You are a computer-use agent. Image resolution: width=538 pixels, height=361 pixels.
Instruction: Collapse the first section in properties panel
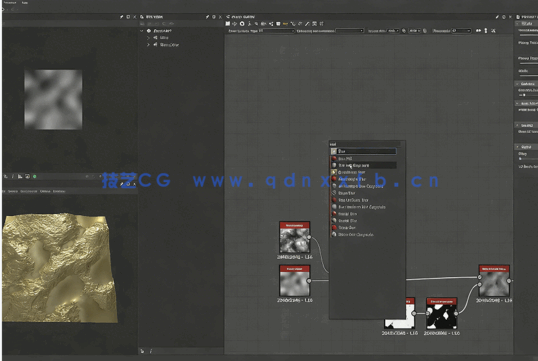pos(517,23)
